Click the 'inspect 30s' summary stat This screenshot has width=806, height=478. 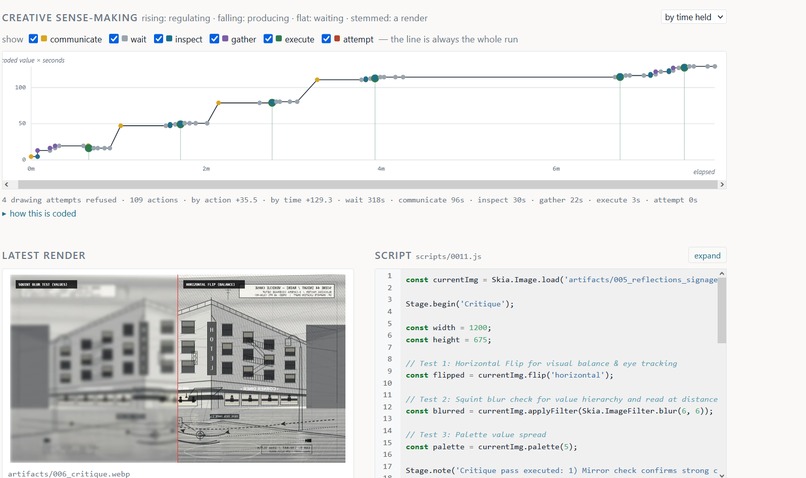tap(502, 200)
